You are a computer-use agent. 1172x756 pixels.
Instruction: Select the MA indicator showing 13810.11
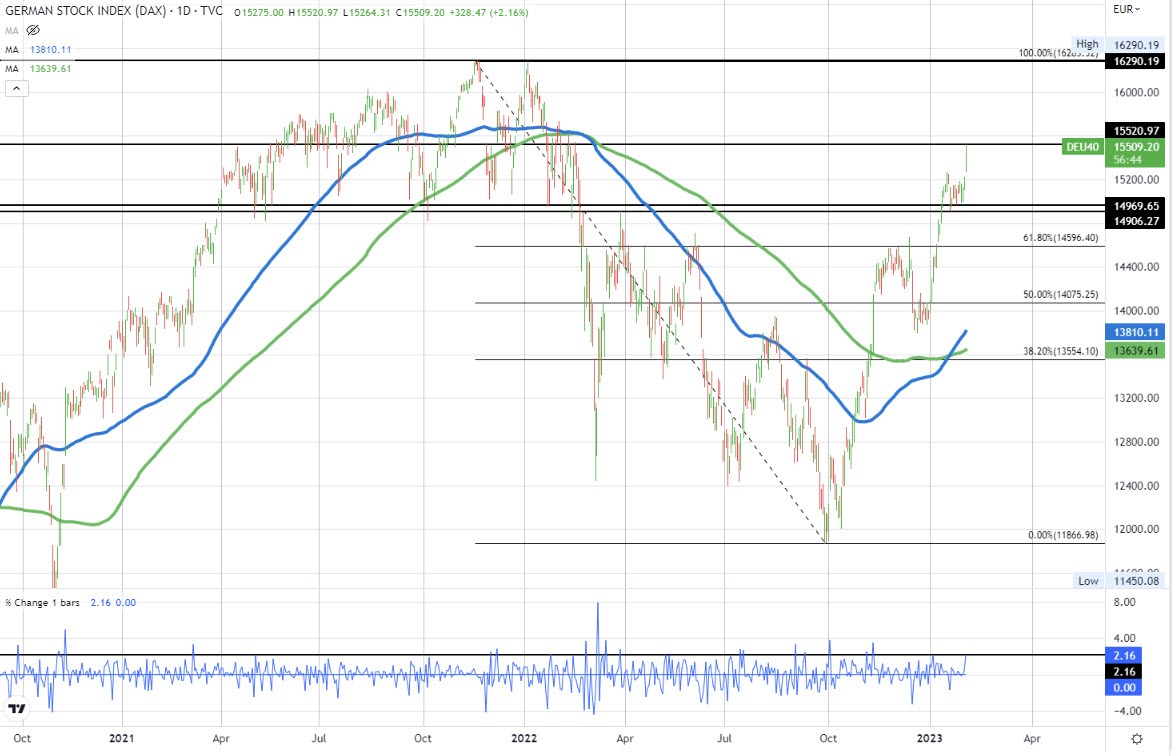[38, 49]
